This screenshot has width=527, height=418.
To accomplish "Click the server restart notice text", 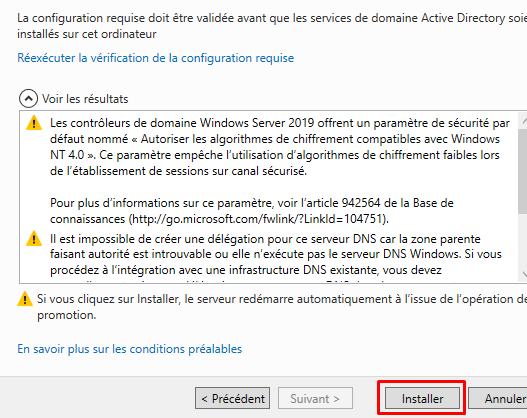I will (x=282, y=307).
